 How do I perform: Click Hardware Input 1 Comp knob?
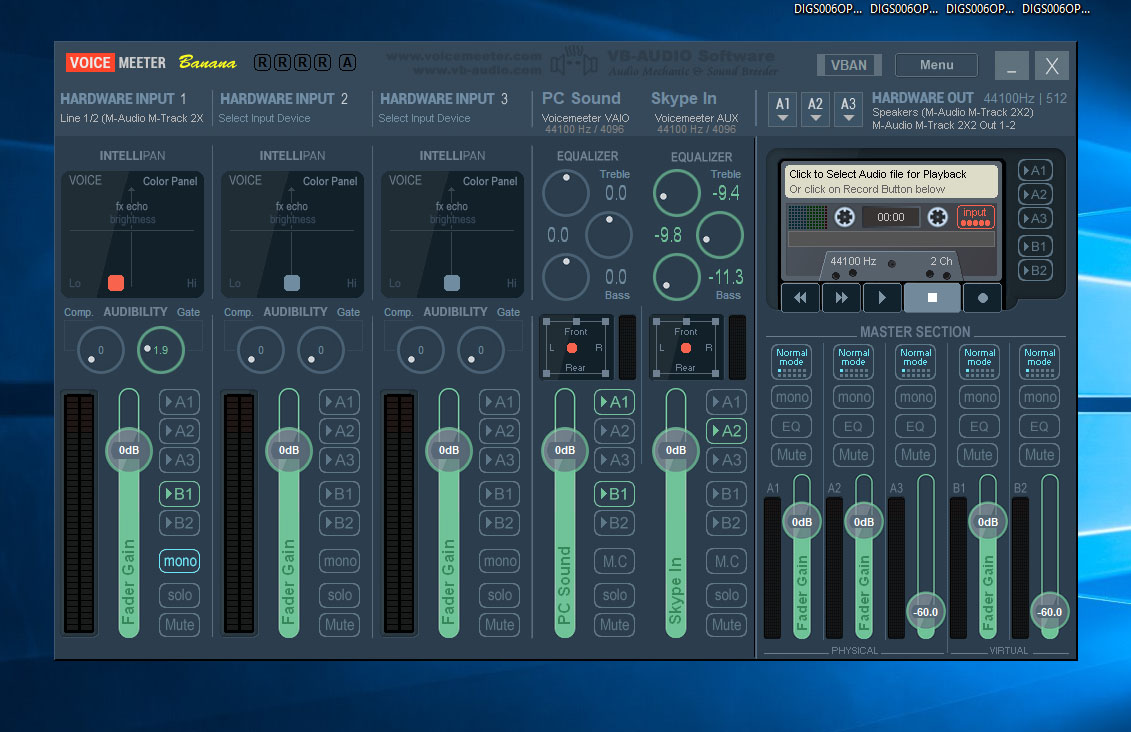tap(100, 350)
